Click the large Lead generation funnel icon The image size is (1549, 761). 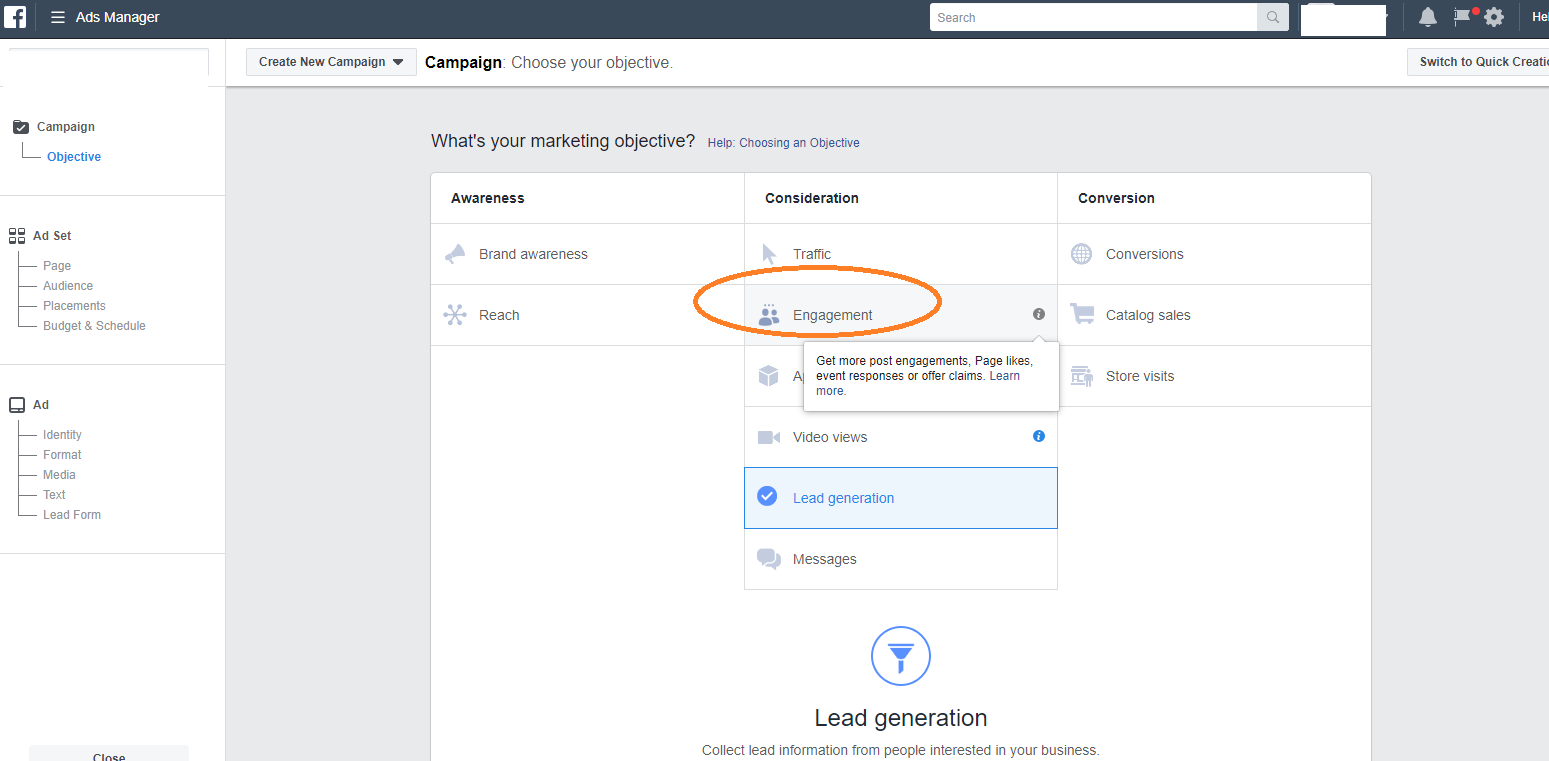pyautogui.click(x=901, y=656)
